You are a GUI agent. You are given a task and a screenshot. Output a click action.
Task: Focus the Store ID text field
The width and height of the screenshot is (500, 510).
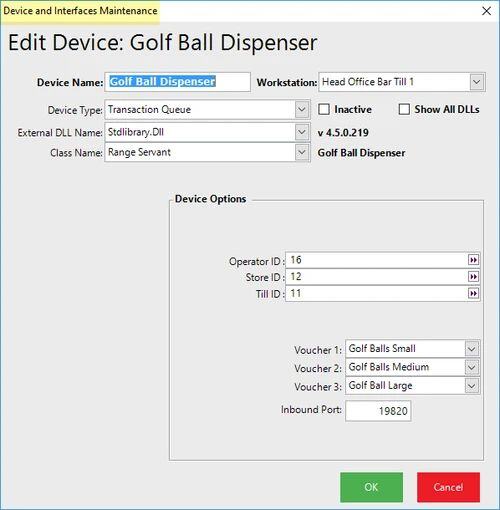377,277
